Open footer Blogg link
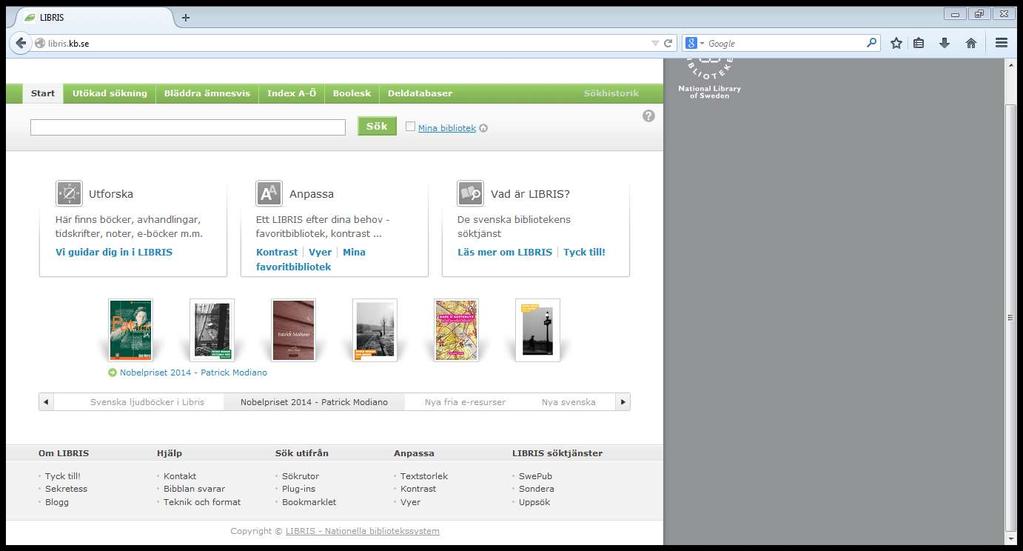1023x551 pixels. (x=57, y=502)
